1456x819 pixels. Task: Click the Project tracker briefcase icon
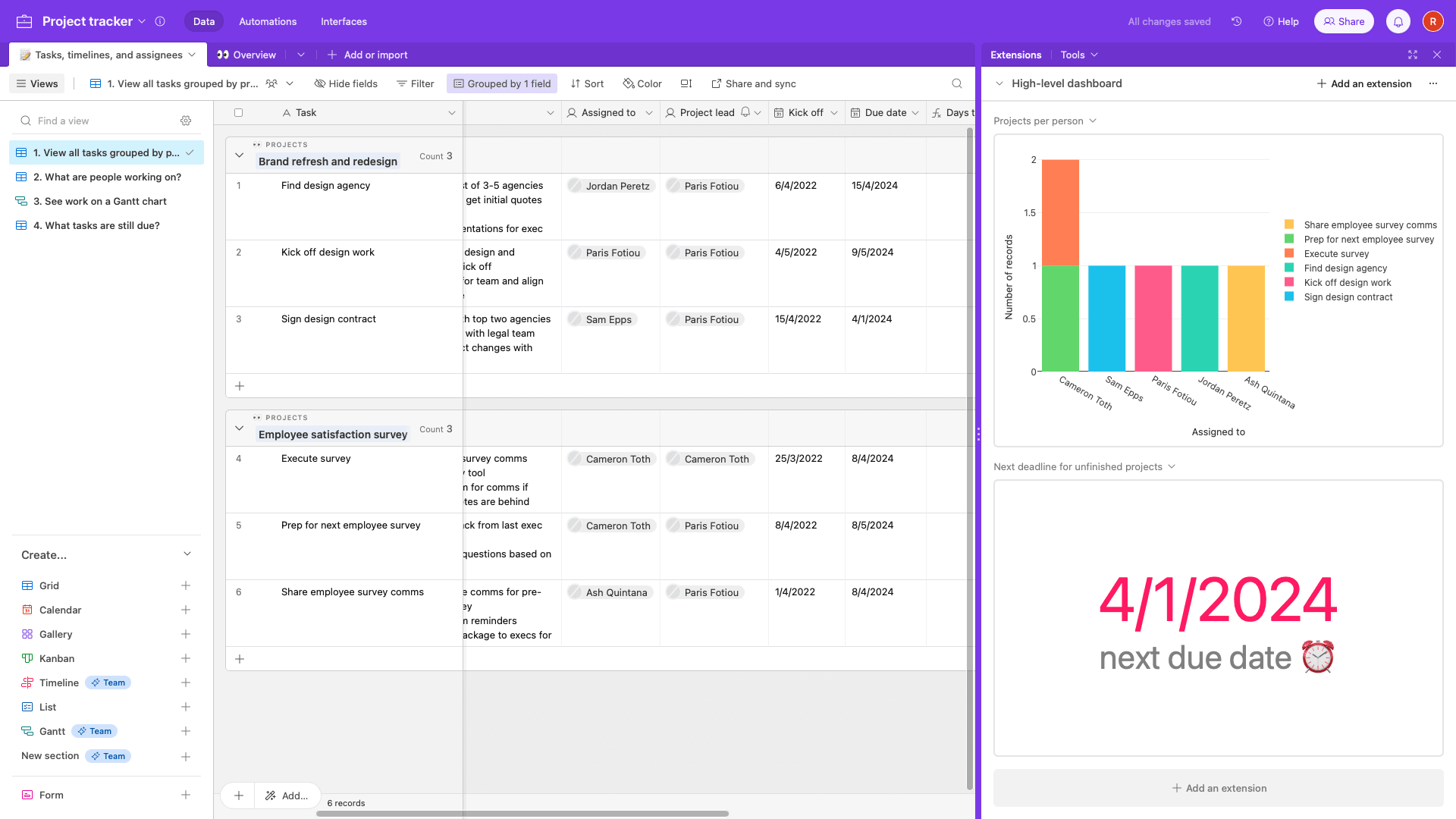24,21
